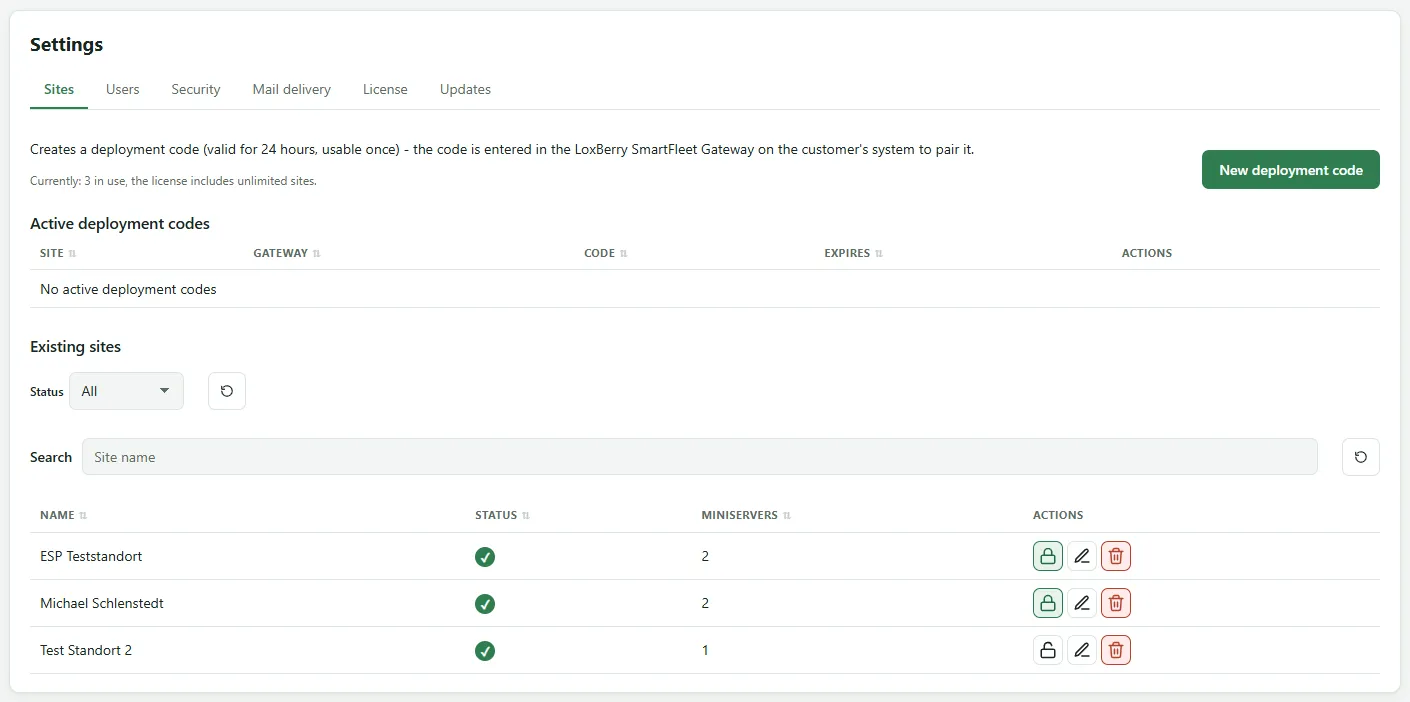Image resolution: width=1410 pixels, height=702 pixels.
Task: Sort existing sites by Miniservers
Action: 746,515
